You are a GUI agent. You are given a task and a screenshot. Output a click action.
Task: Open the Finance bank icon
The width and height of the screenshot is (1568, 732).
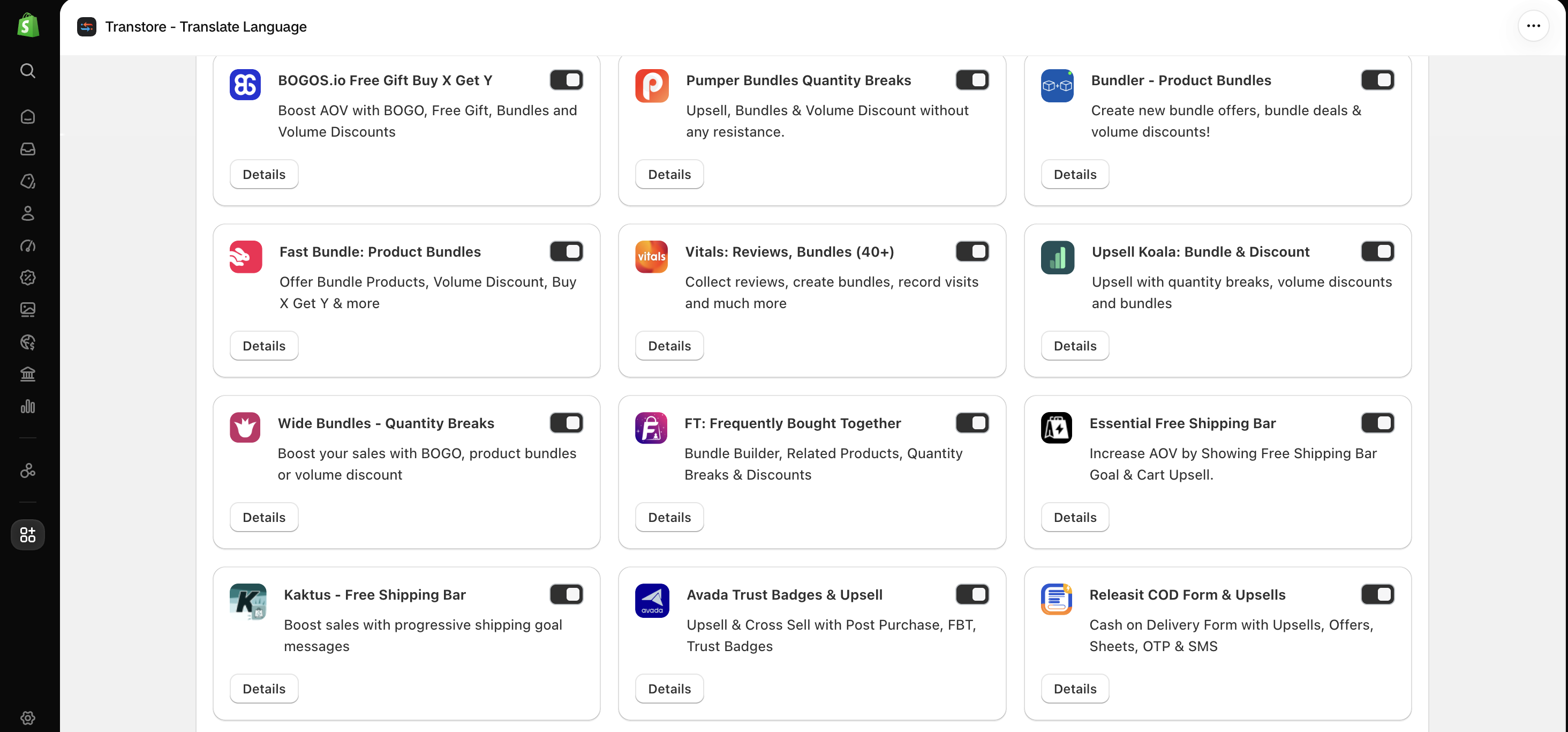(28, 374)
